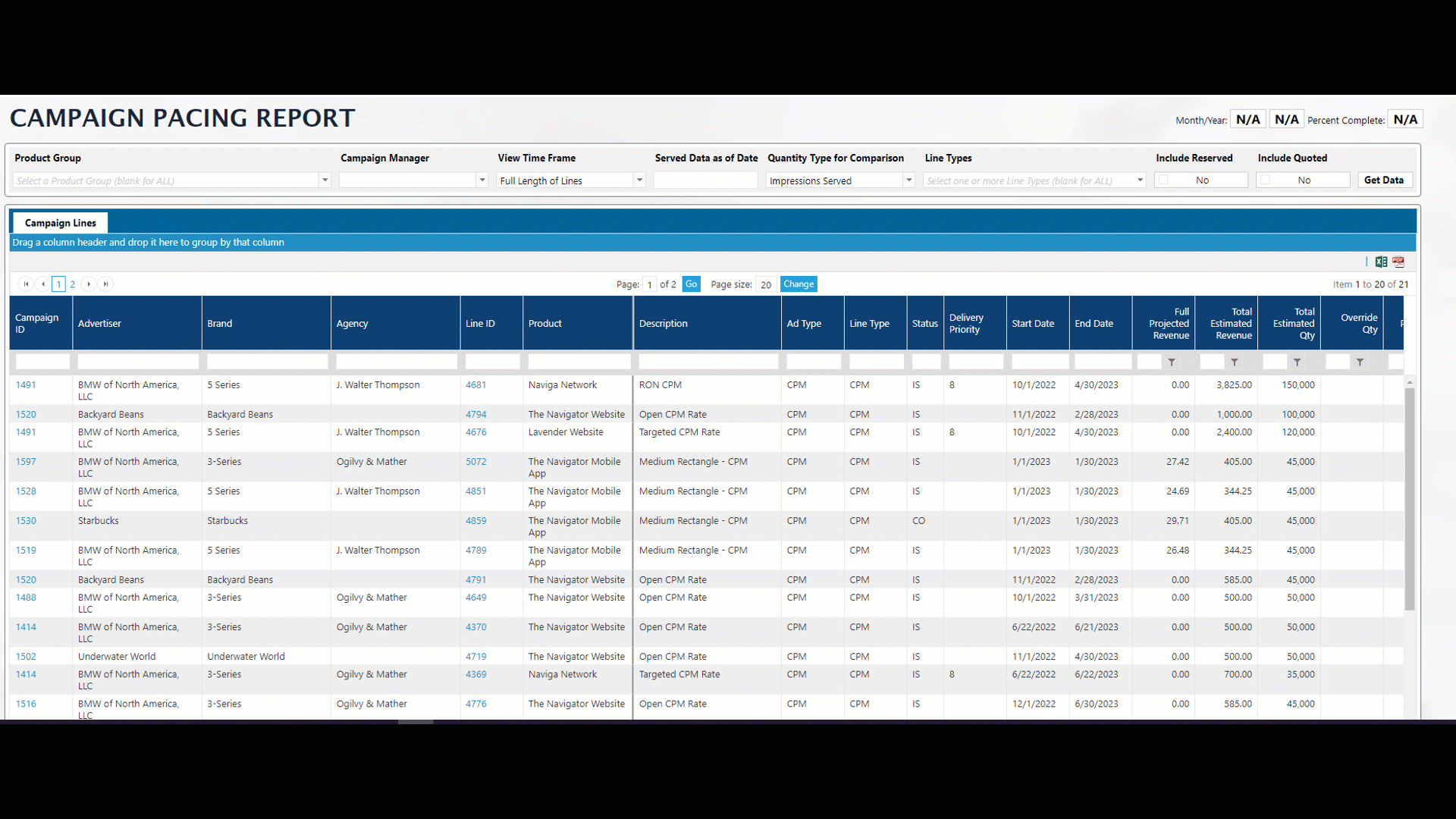Open filter menu for Override Qty
Image resolution: width=1456 pixels, height=819 pixels.
coord(1360,362)
